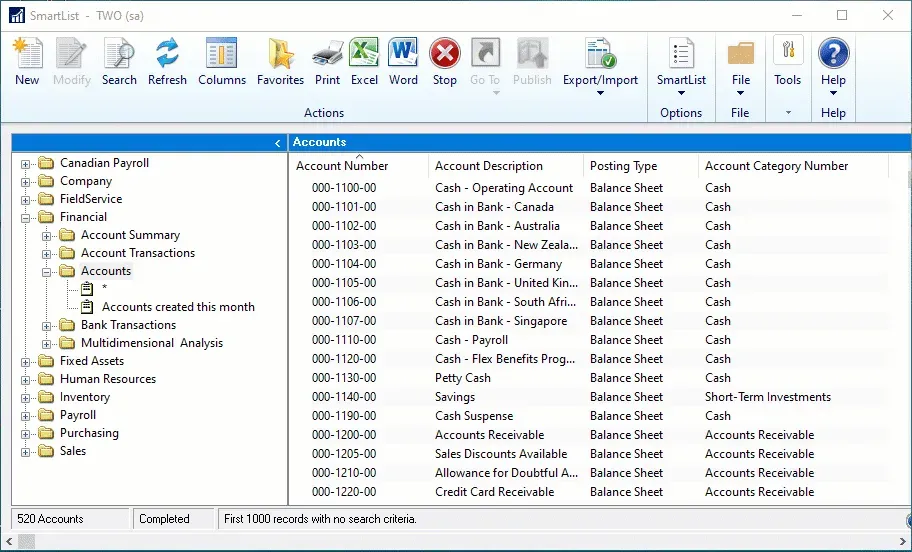Viewport: 912px width, 552px height.
Task: Expand the Bank Transactions folder
Action: click(x=47, y=325)
